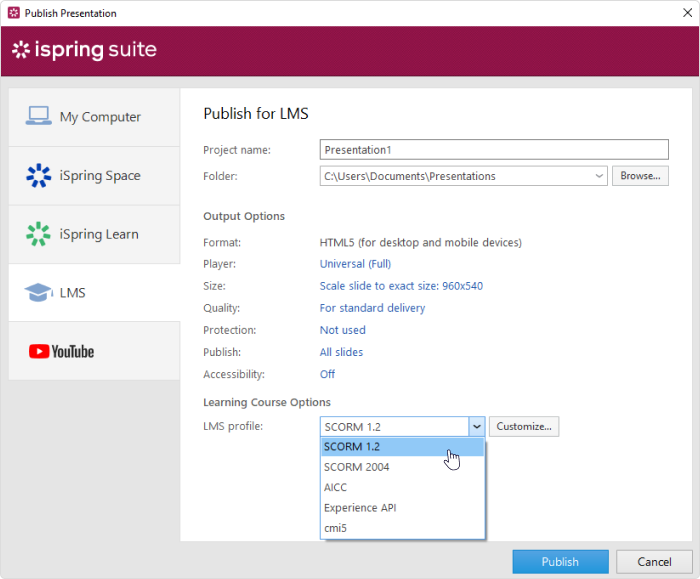Click the Publish Presentation title bar icon
The height and width of the screenshot is (579, 700).
pos(14,13)
